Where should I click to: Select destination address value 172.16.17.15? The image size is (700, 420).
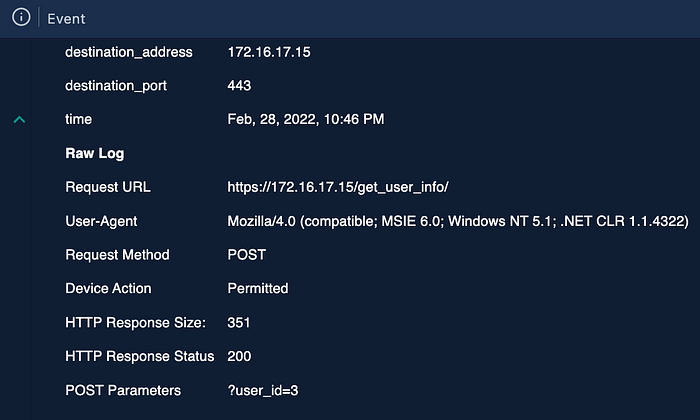(269, 52)
